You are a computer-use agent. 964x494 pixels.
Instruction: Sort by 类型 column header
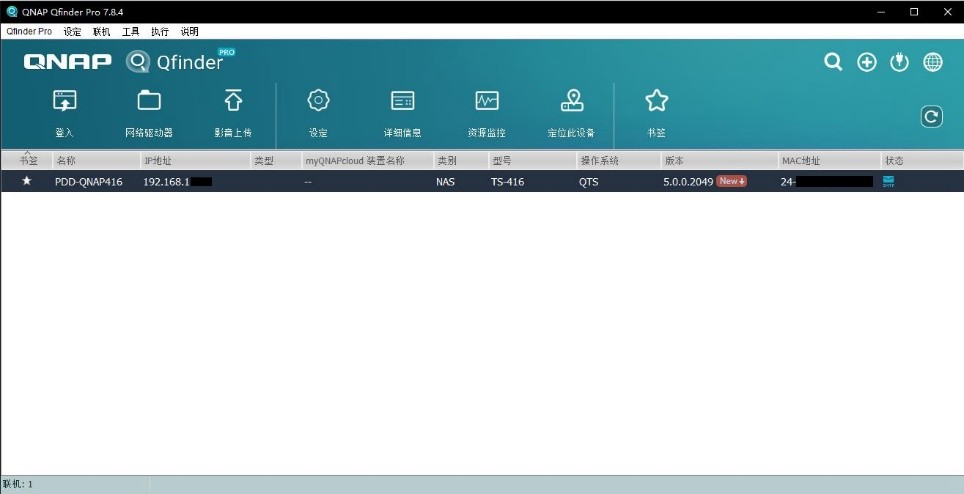(277, 160)
